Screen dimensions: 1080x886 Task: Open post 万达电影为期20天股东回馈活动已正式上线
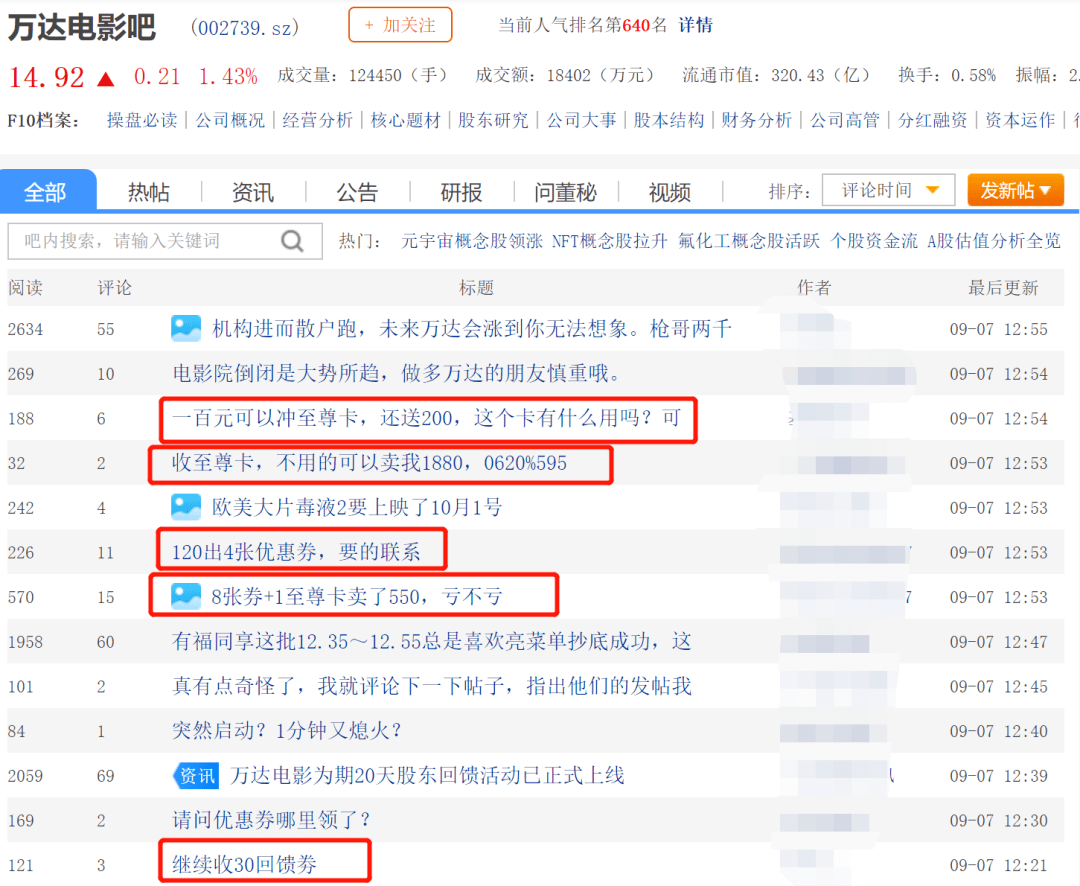[x=427, y=776]
